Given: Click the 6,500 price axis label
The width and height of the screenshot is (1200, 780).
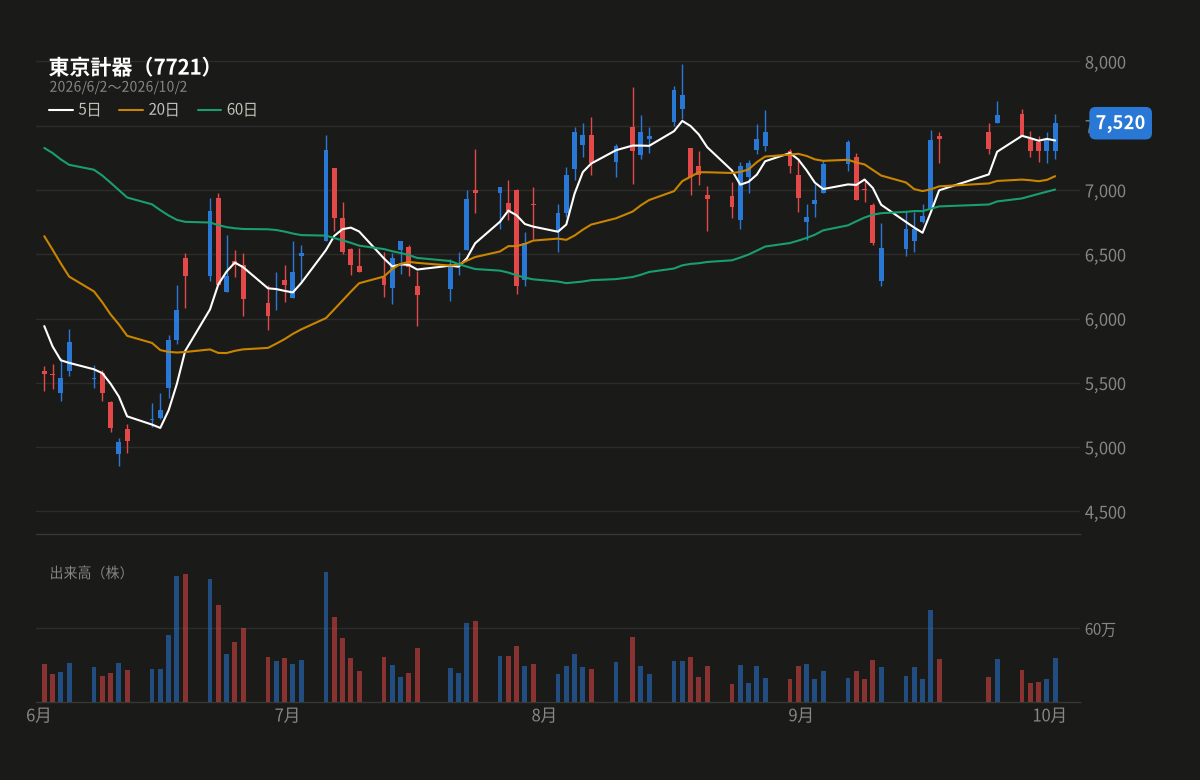Looking at the screenshot, I should click(x=1105, y=255).
